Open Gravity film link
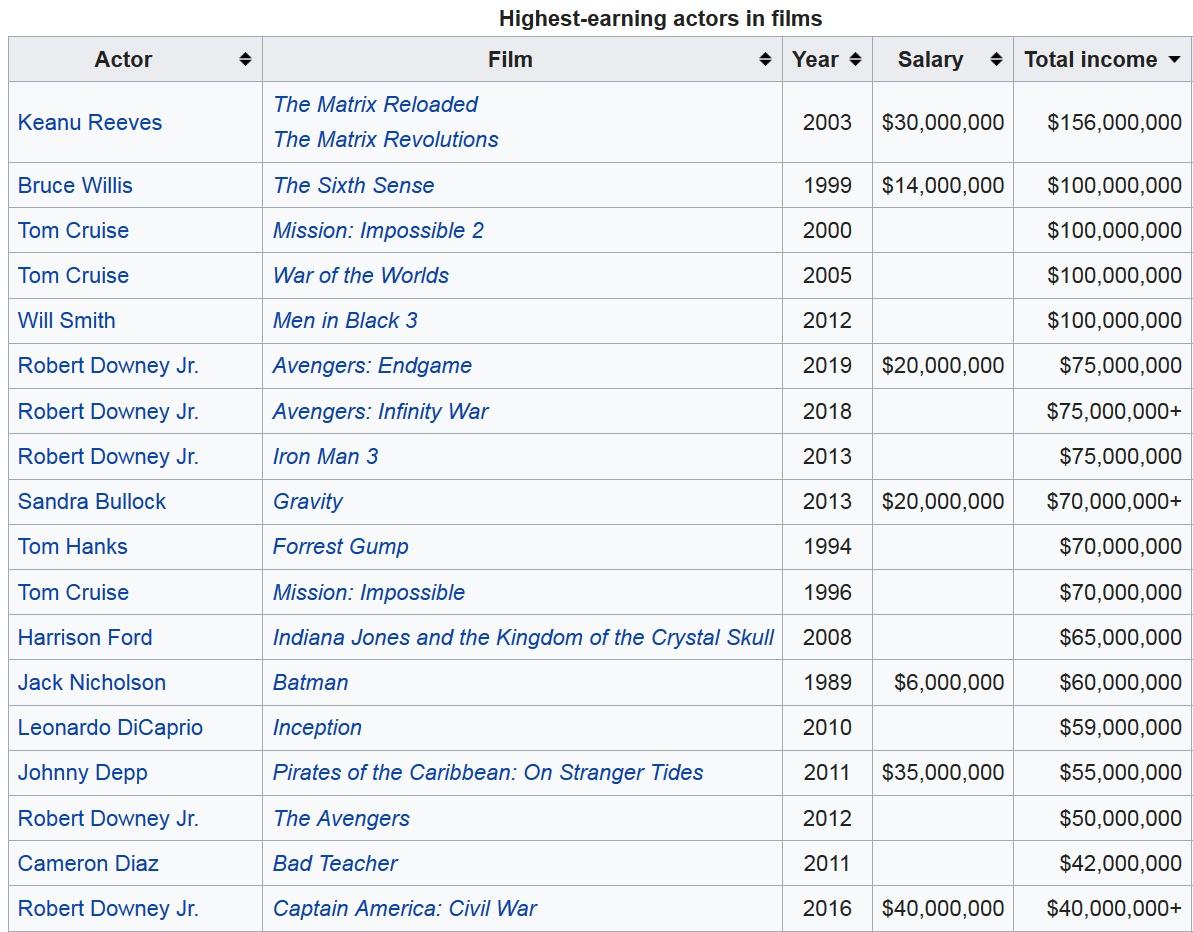The image size is (1193, 932). click(307, 501)
